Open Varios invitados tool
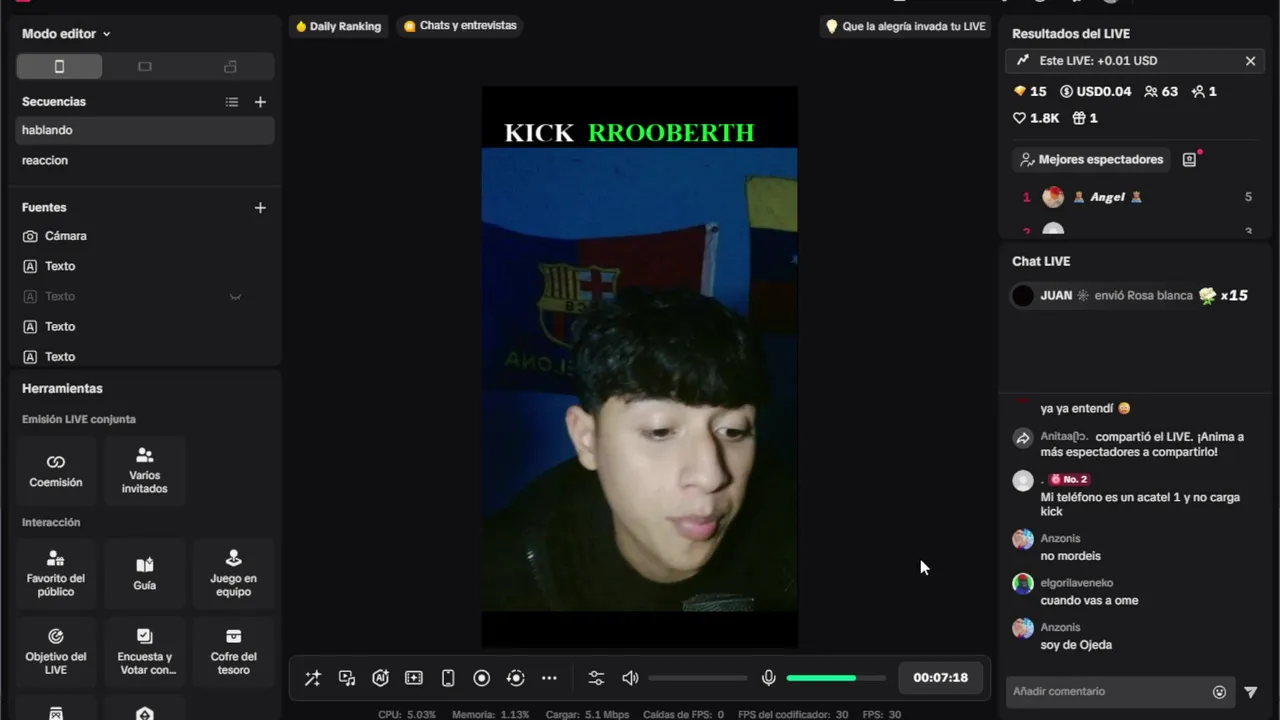Viewport: 1280px width, 720px height. point(145,470)
